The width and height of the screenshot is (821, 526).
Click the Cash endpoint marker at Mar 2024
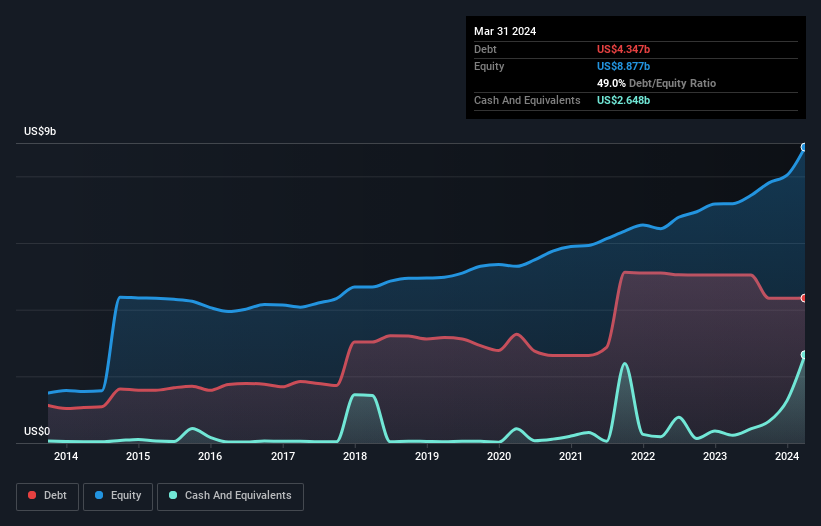(x=804, y=355)
